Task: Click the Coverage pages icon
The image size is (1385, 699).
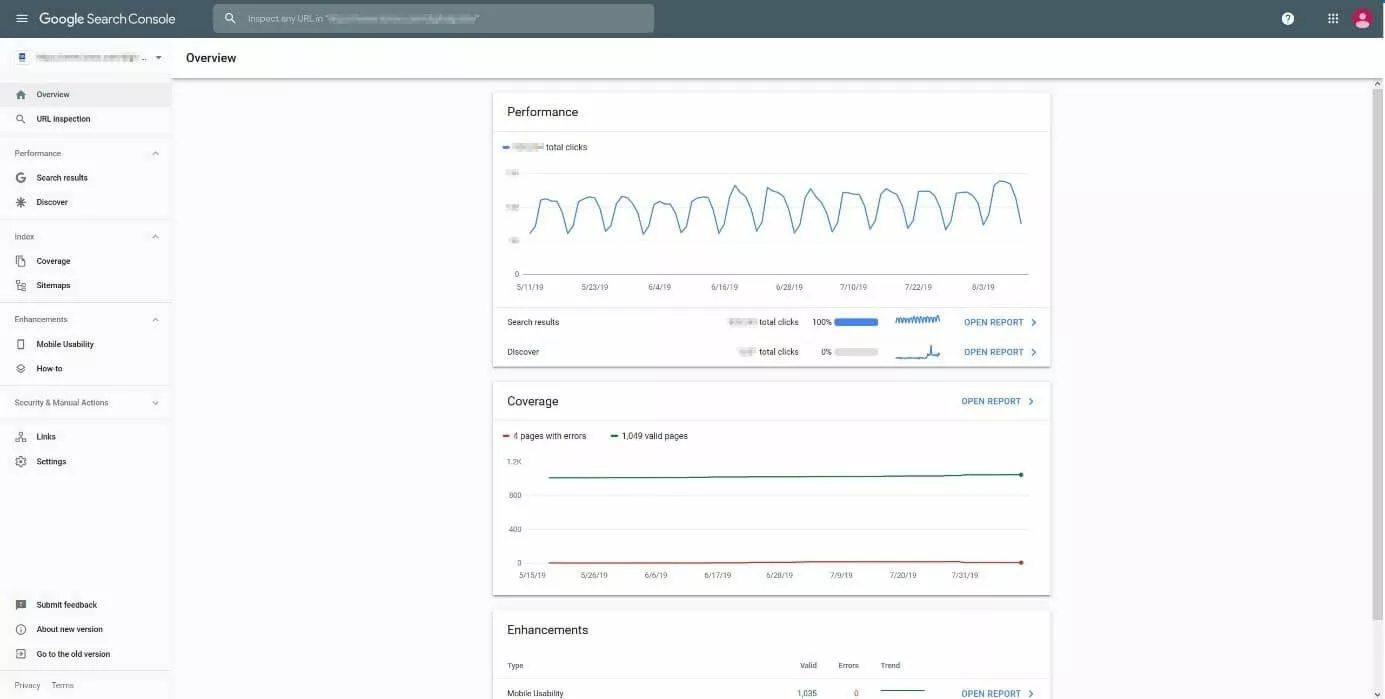Action: (x=21, y=261)
